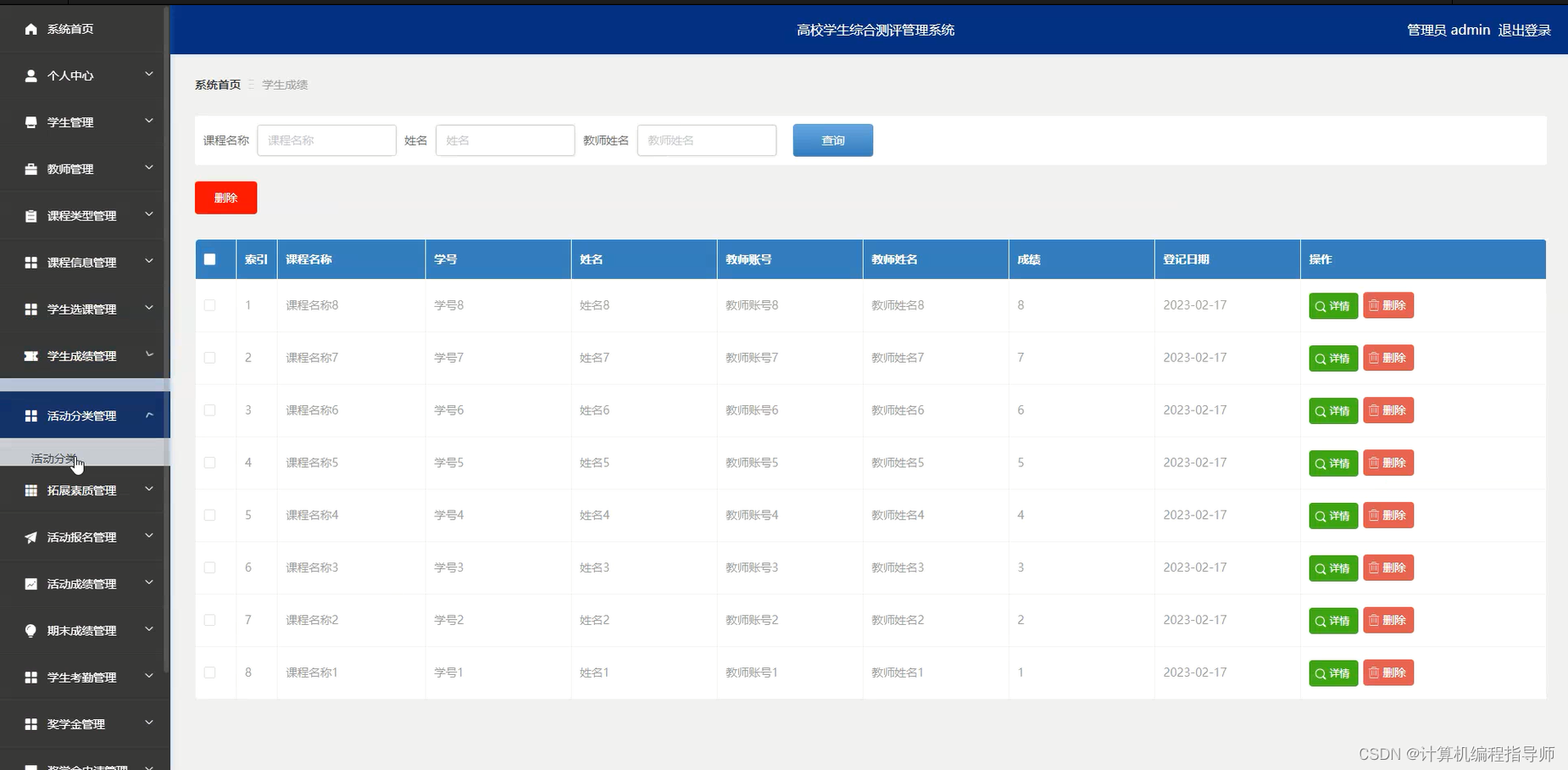
Task: Click the paper plane icon for 活动报名管理
Action: tap(31, 537)
